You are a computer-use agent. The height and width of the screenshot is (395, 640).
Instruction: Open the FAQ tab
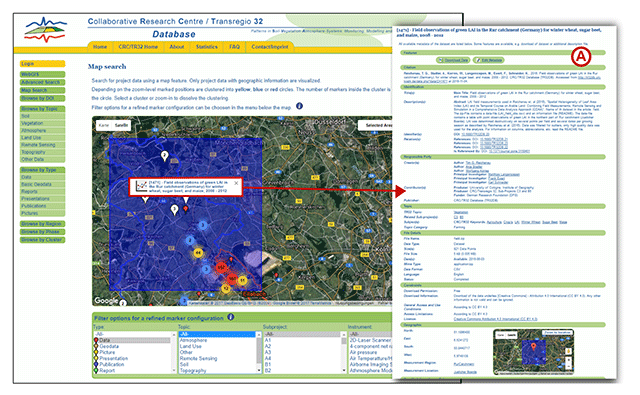234,47
